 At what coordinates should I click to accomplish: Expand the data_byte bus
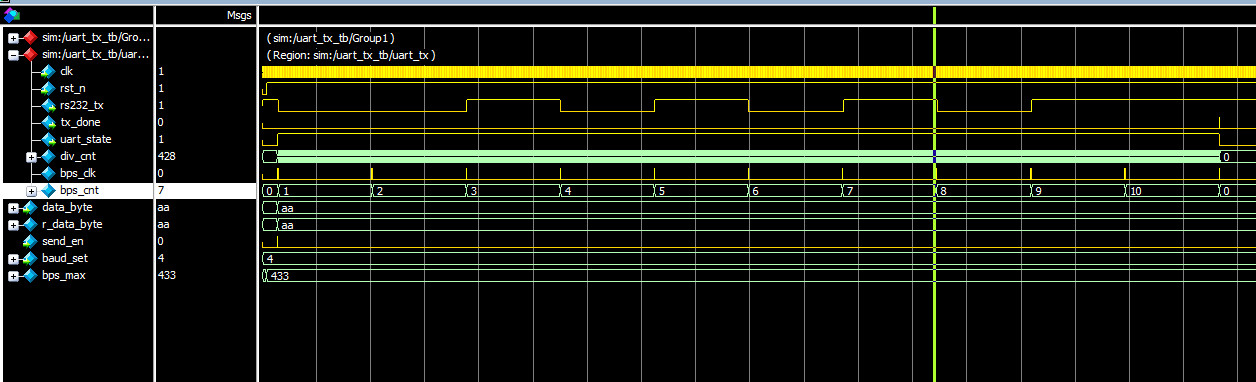(x=13, y=208)
